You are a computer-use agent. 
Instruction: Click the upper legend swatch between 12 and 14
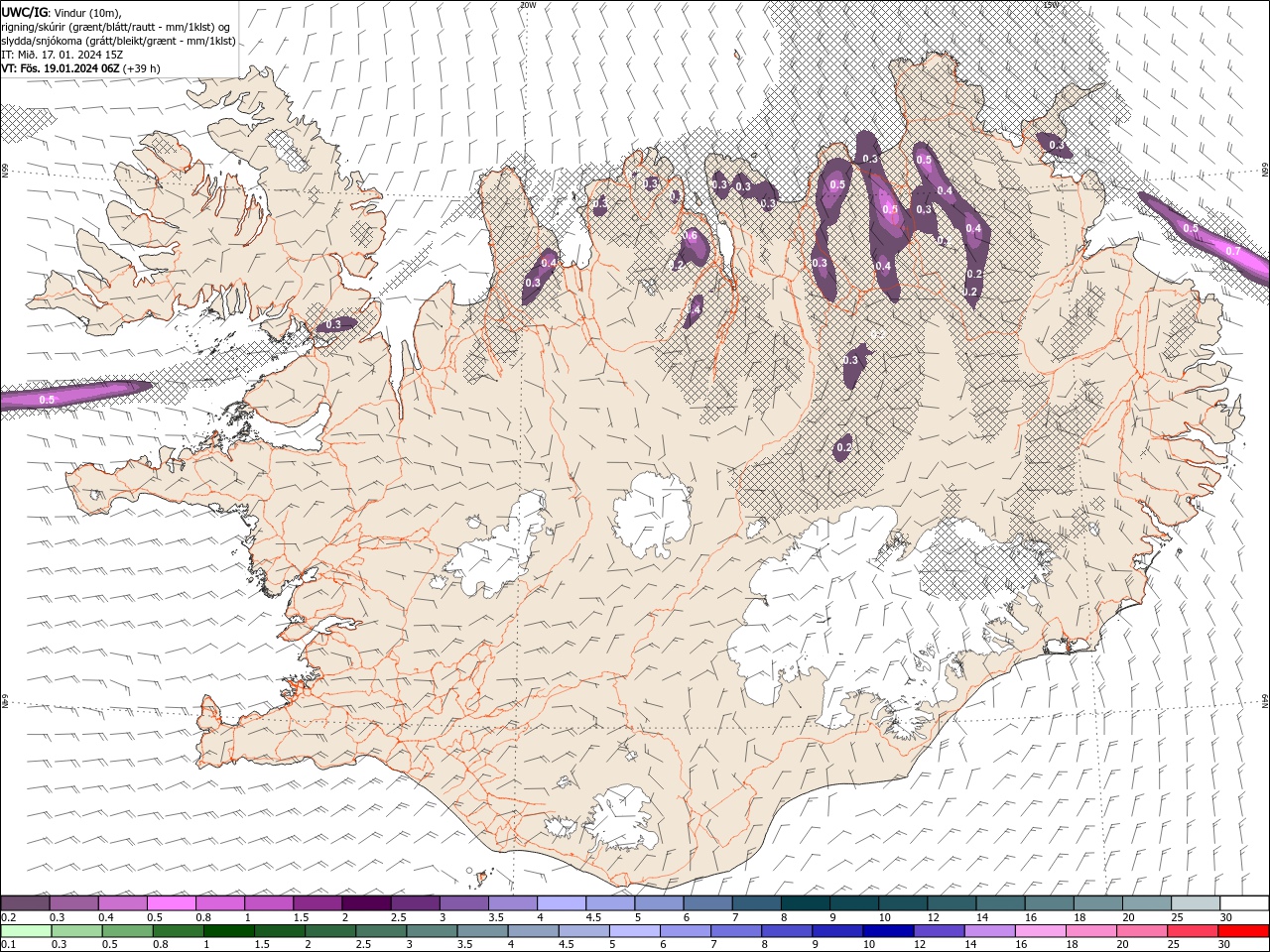(952, 903)
